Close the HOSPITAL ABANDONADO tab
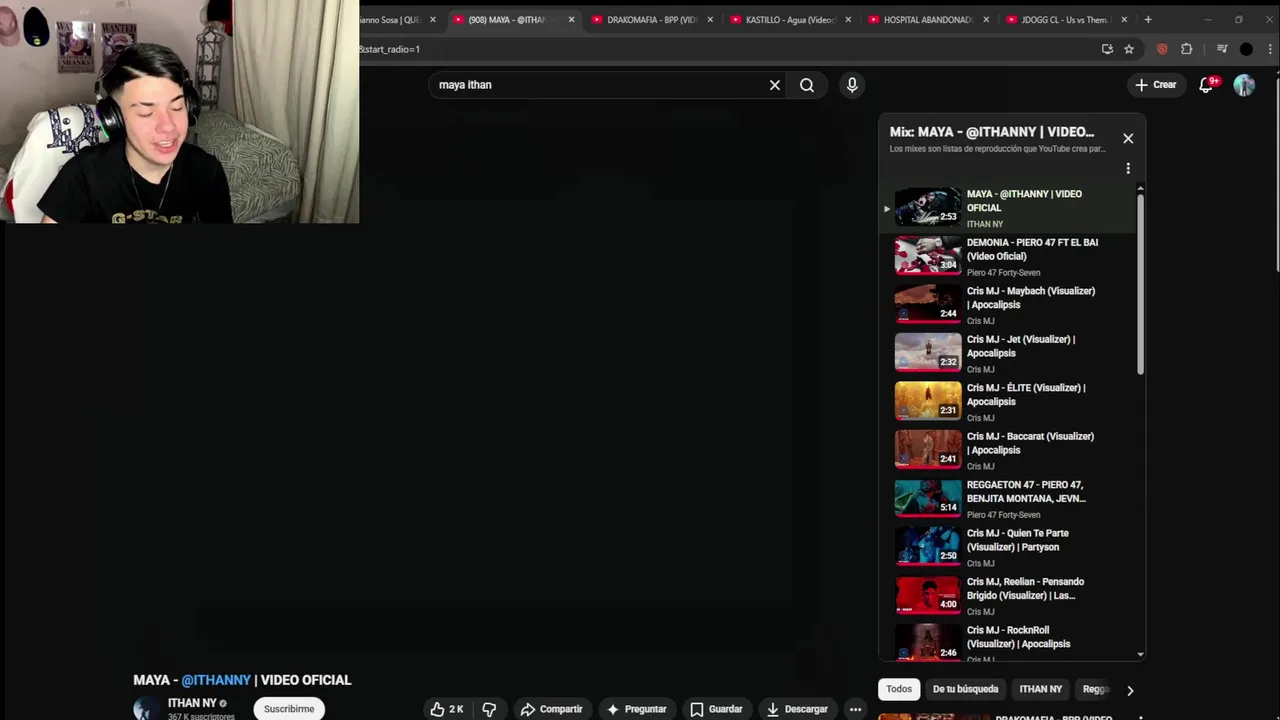Image resolution: width=1280 pixels, height=720 pixels. click(986, 19)
